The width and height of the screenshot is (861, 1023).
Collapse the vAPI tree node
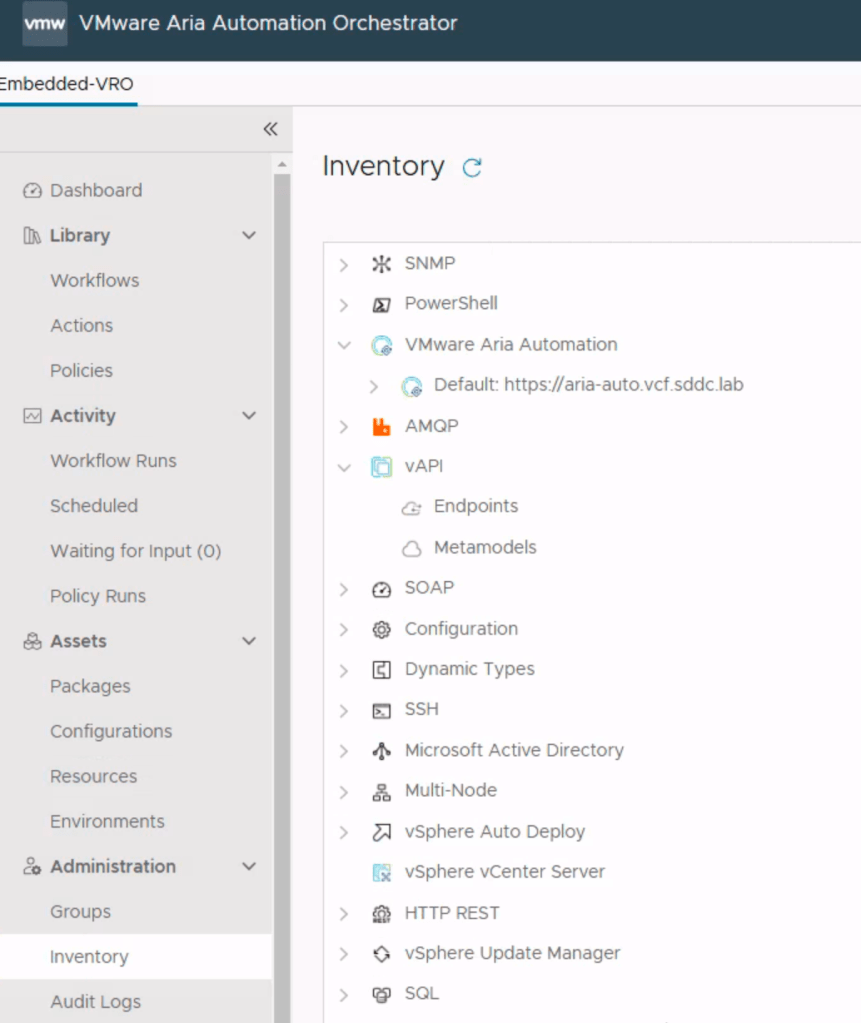(x=344, y=467)
